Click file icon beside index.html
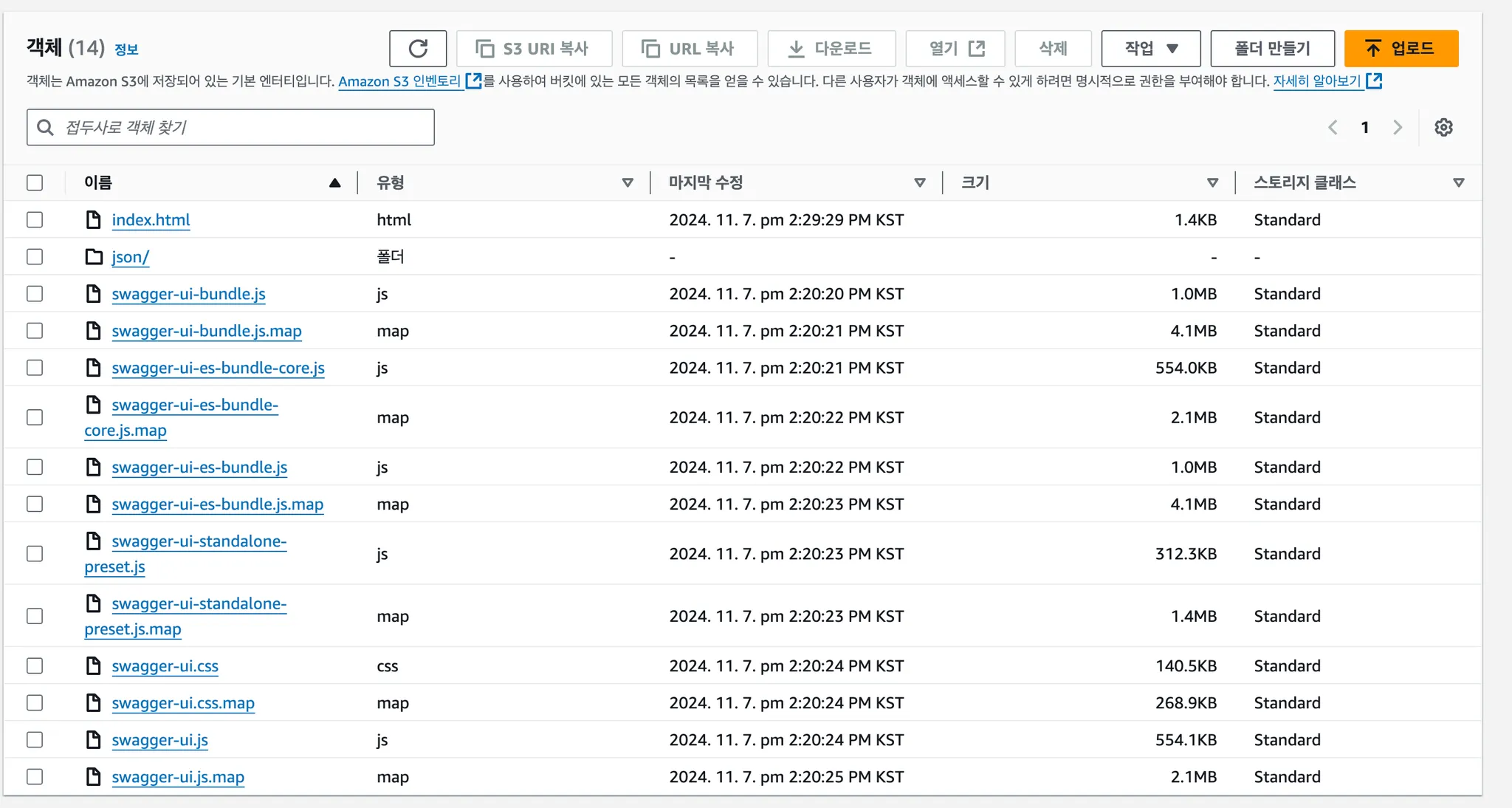Screen dimensions: 1512x808 (94, 220)
